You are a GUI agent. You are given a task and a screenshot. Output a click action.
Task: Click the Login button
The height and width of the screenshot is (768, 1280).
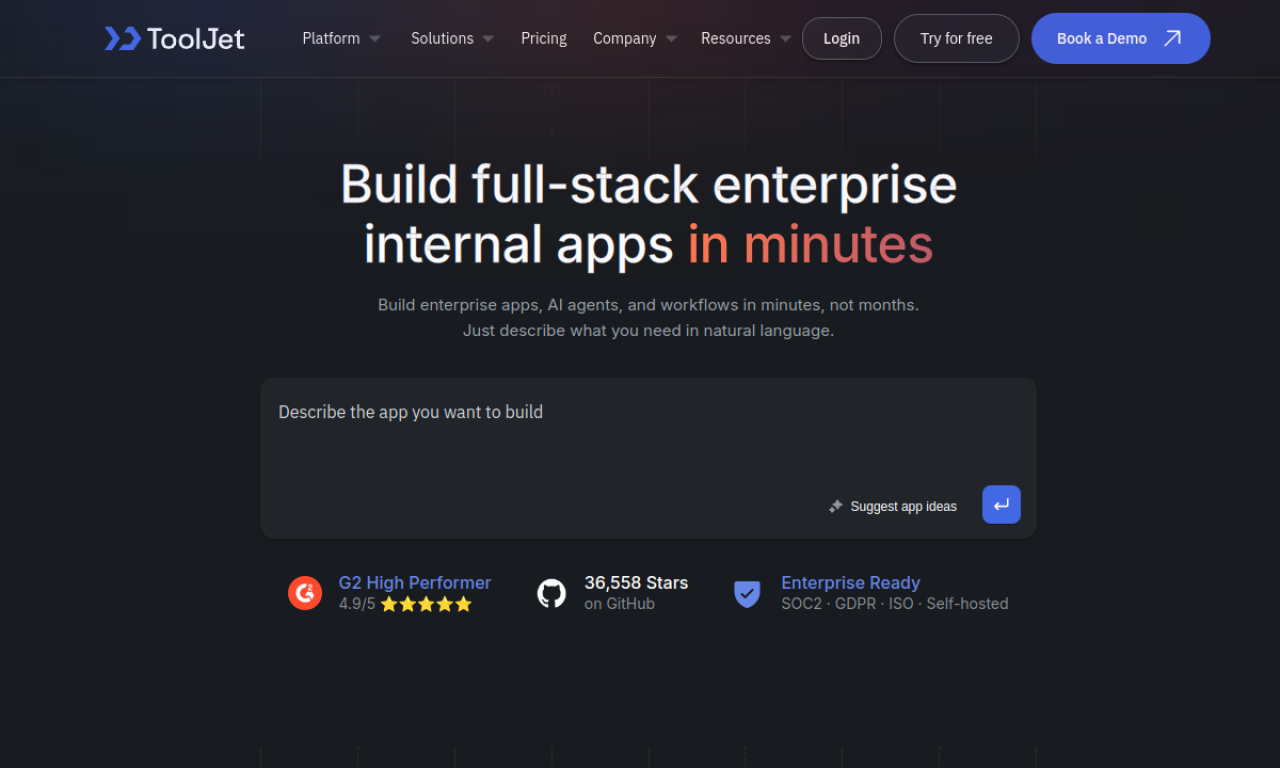[841, 39]
